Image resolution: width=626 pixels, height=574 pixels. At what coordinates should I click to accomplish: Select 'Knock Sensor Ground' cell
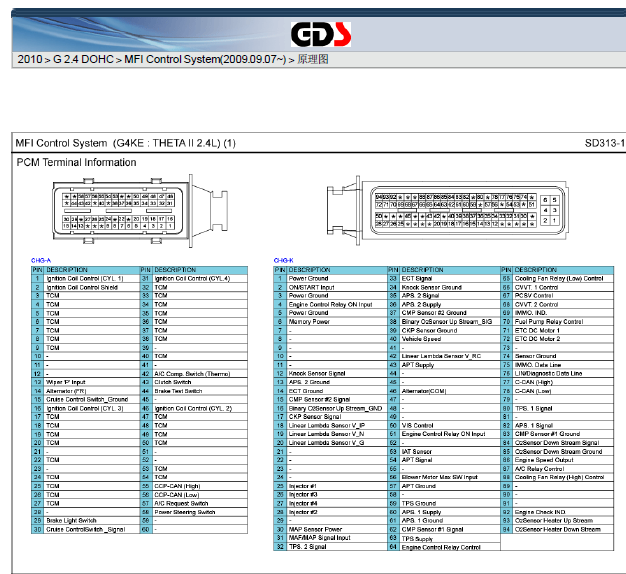pos(450,287)
